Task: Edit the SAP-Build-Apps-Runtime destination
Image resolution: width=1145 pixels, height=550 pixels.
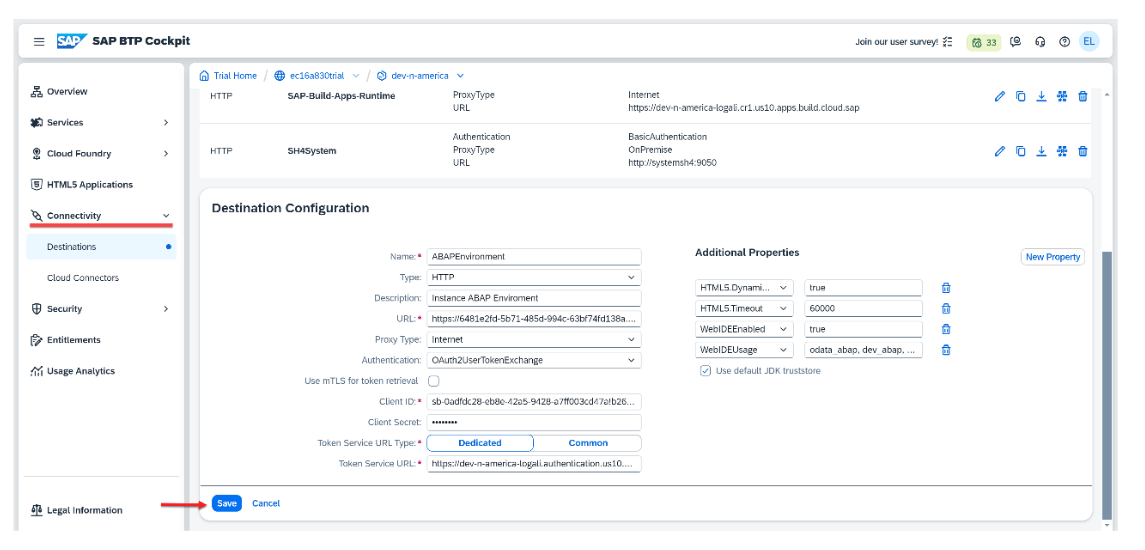Action: click(1000, 96)
